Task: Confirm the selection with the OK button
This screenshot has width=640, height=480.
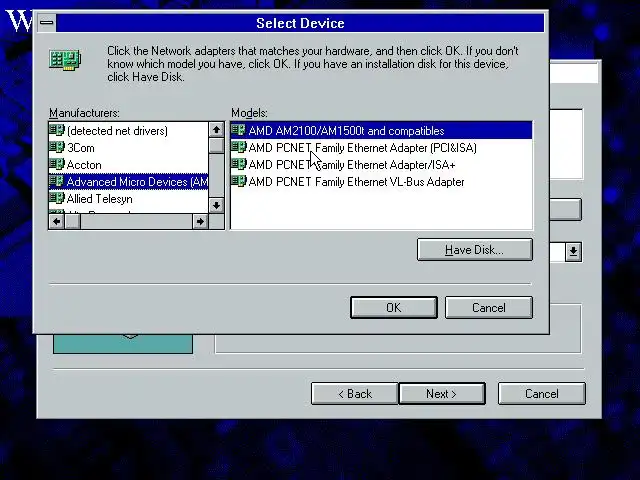Action: pos(394,307)
